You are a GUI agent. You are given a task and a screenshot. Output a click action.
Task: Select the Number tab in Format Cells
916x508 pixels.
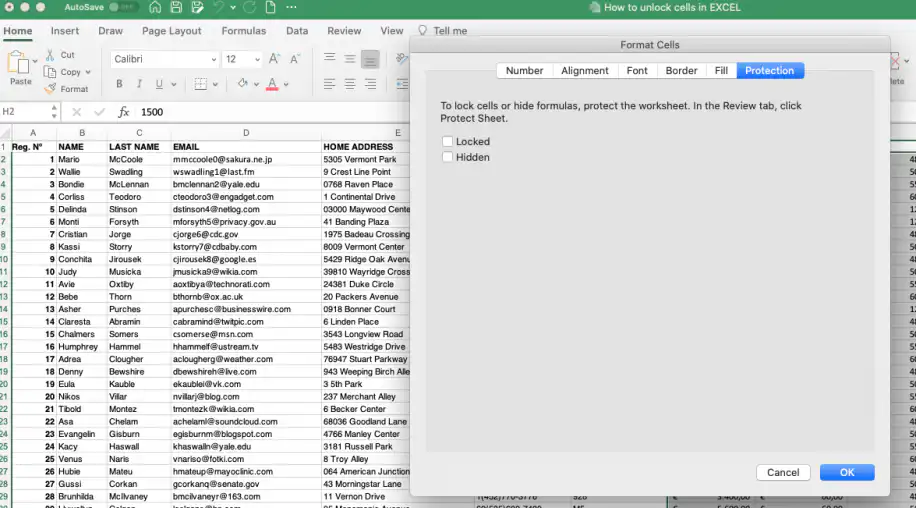point(524,71)
